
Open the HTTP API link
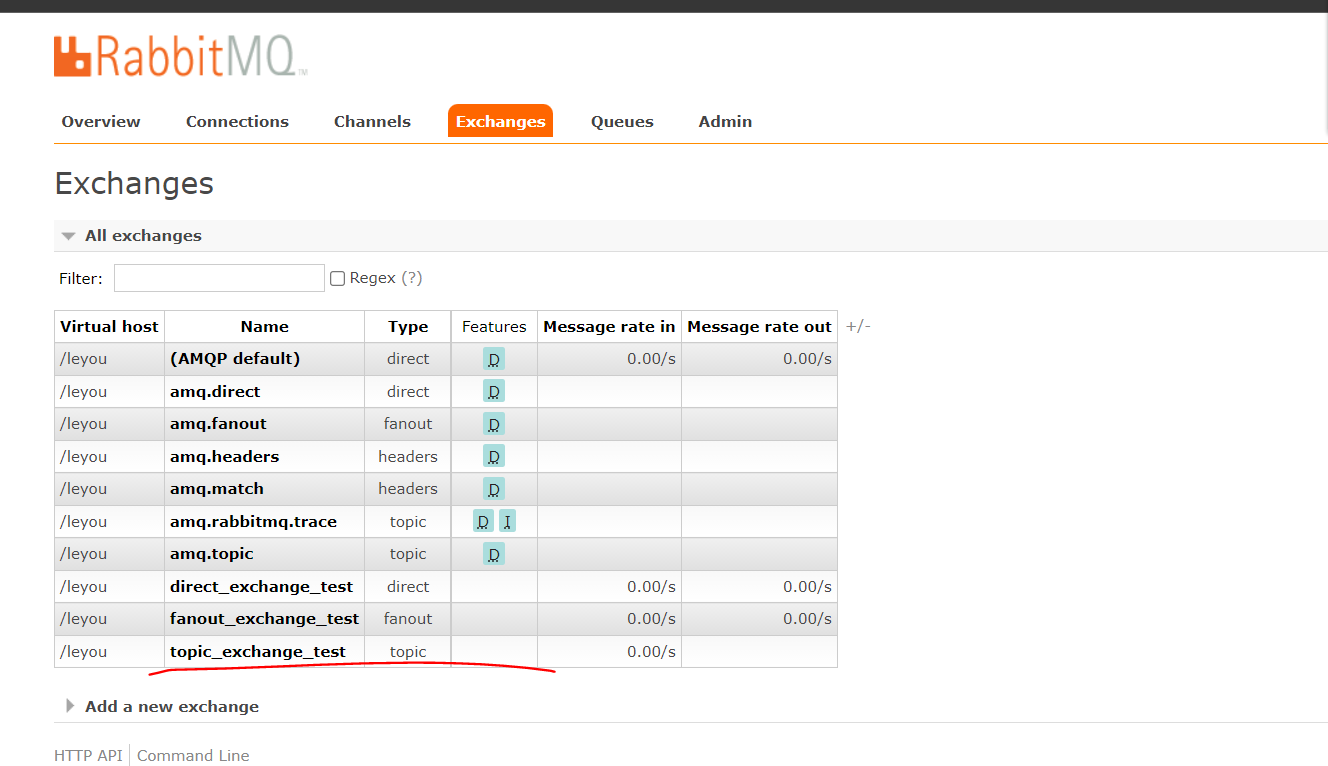(88, 756)
